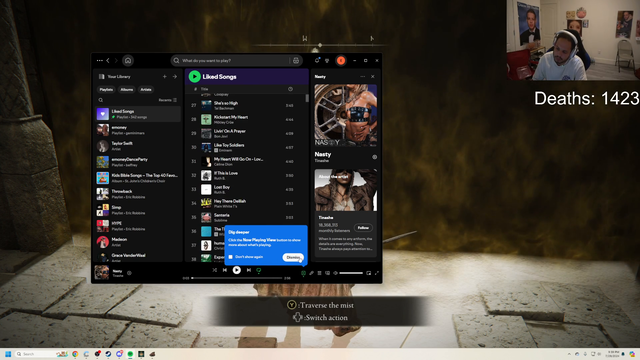Click the create playlist plus icon
640x360 pixels.
pos(164,76)
